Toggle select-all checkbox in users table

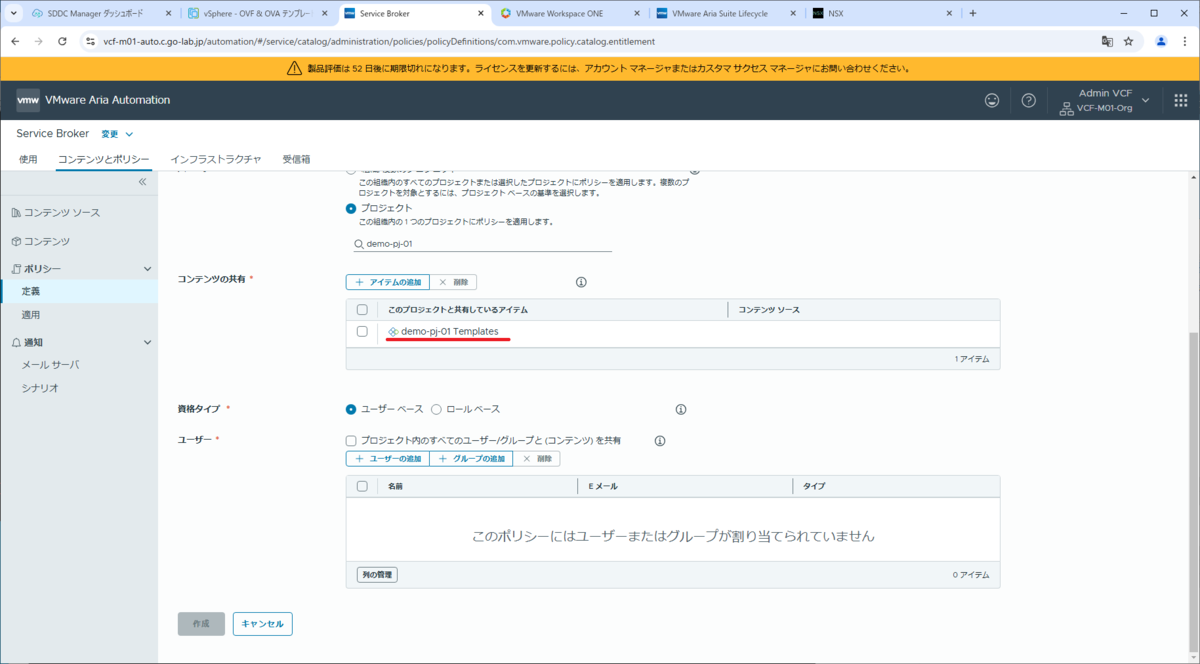[x=362, y=486]
